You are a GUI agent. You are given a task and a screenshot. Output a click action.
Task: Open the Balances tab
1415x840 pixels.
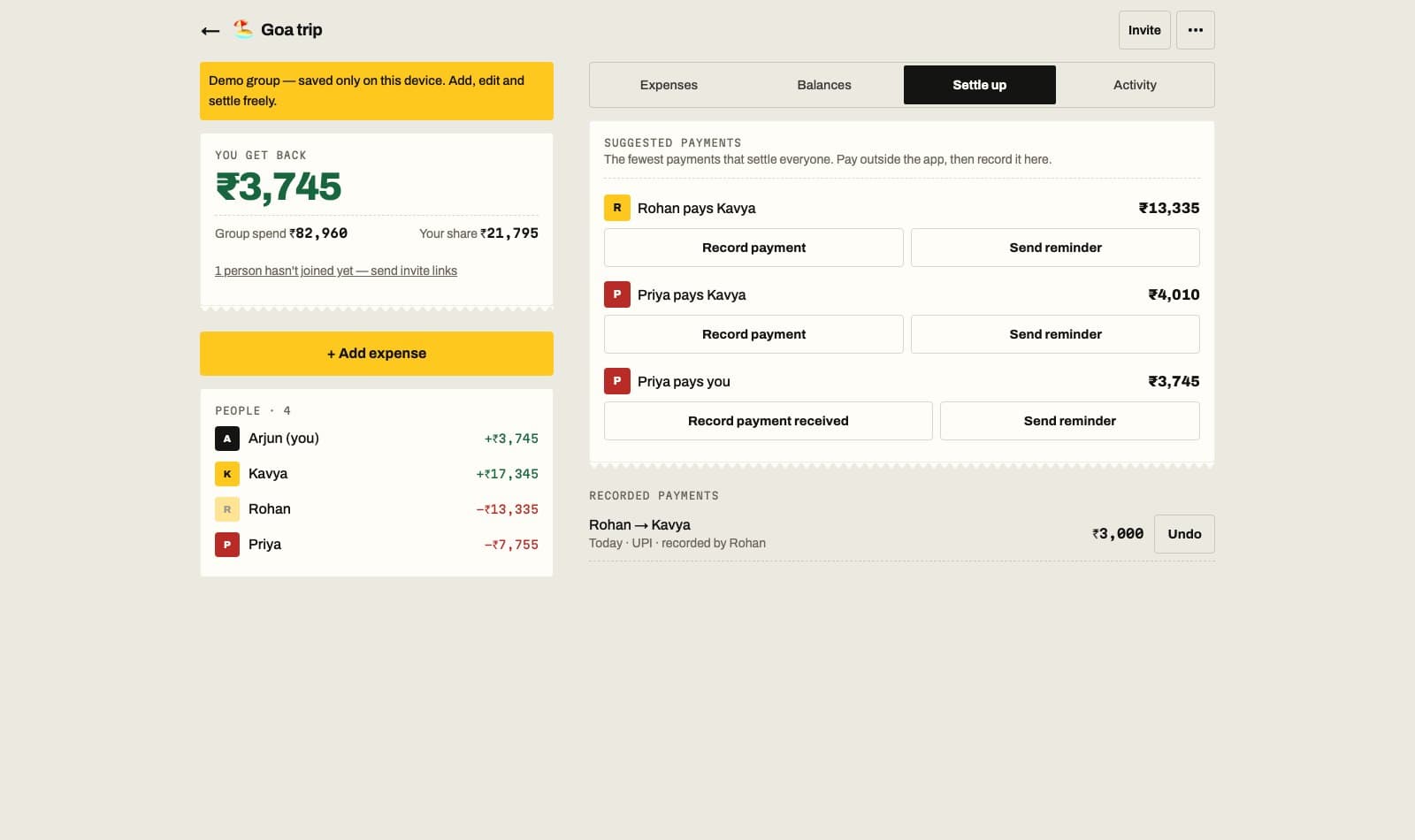coord(824,85)
